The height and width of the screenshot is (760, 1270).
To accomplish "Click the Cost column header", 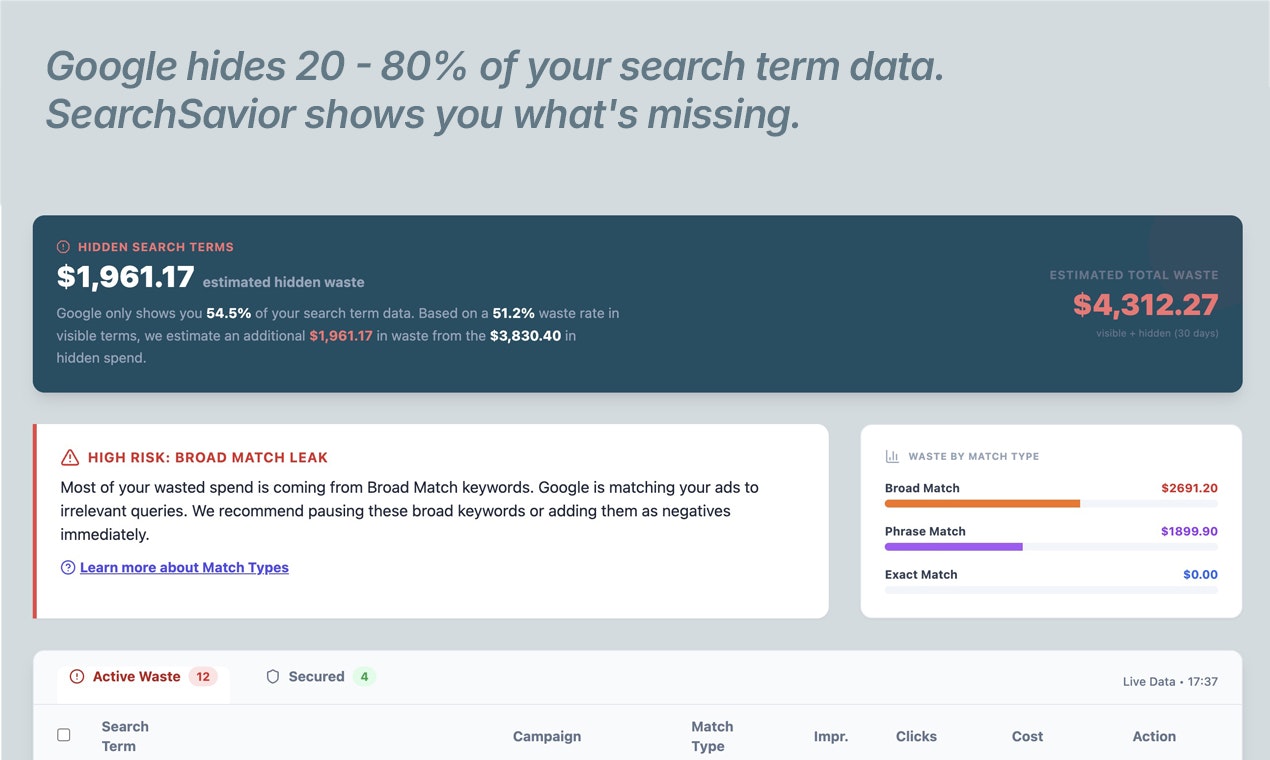I will [x=1027, y=736].
